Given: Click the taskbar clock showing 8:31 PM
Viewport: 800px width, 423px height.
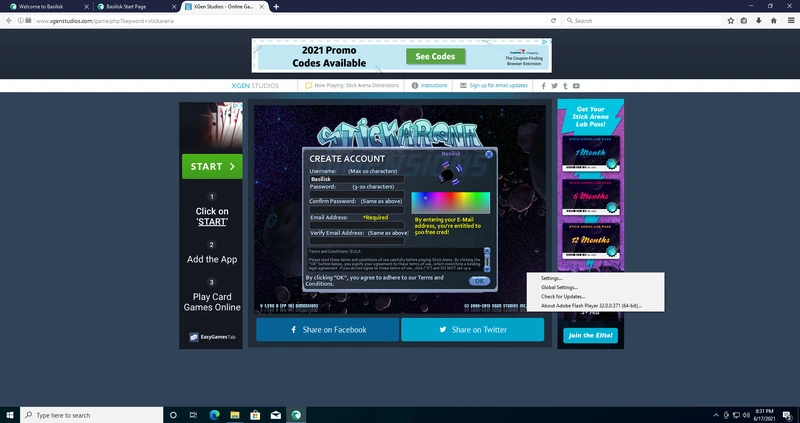Looking at the screenshot, I should tap(764, 415).
